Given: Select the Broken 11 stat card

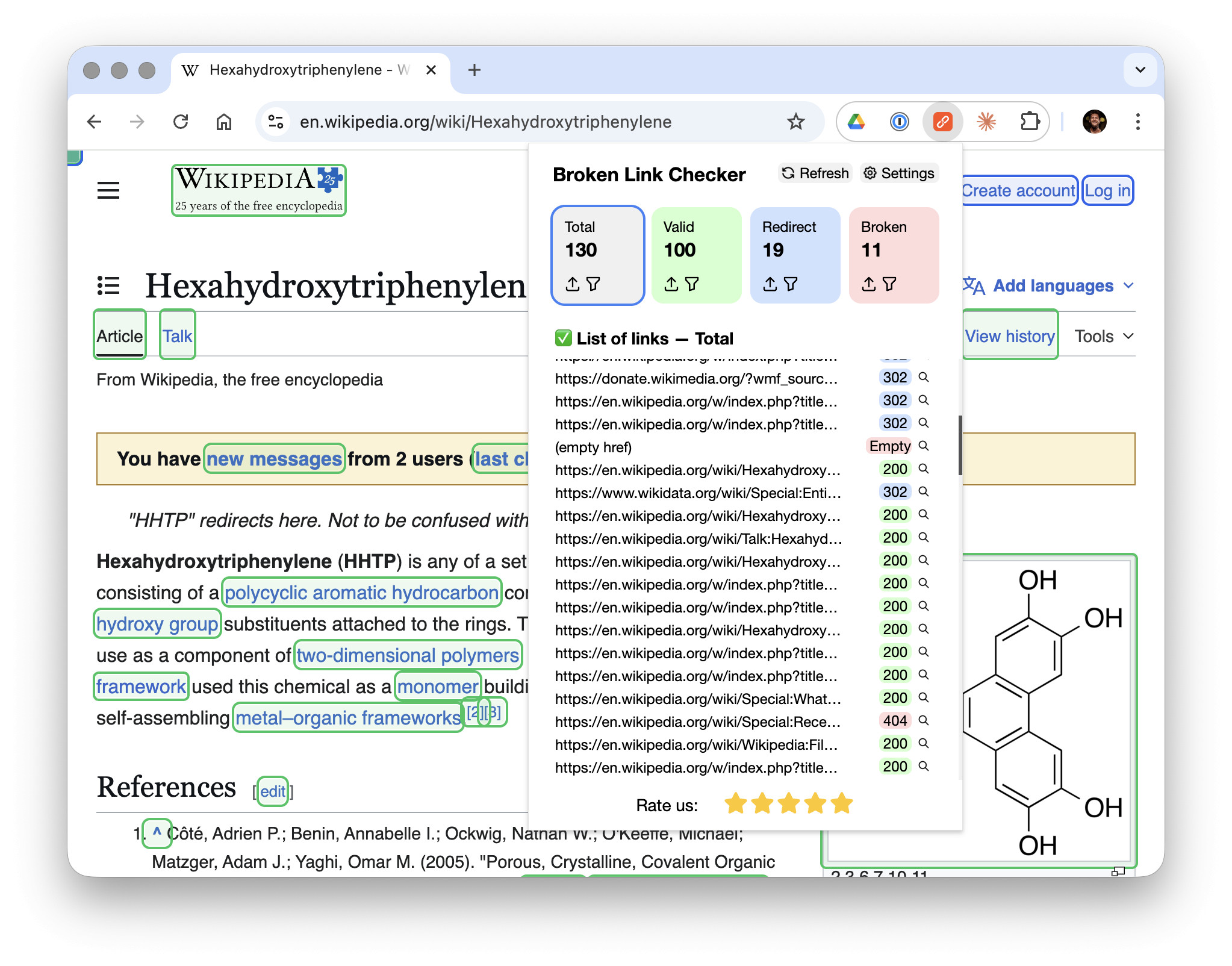Looking at the screenshot, I should 894,255.
